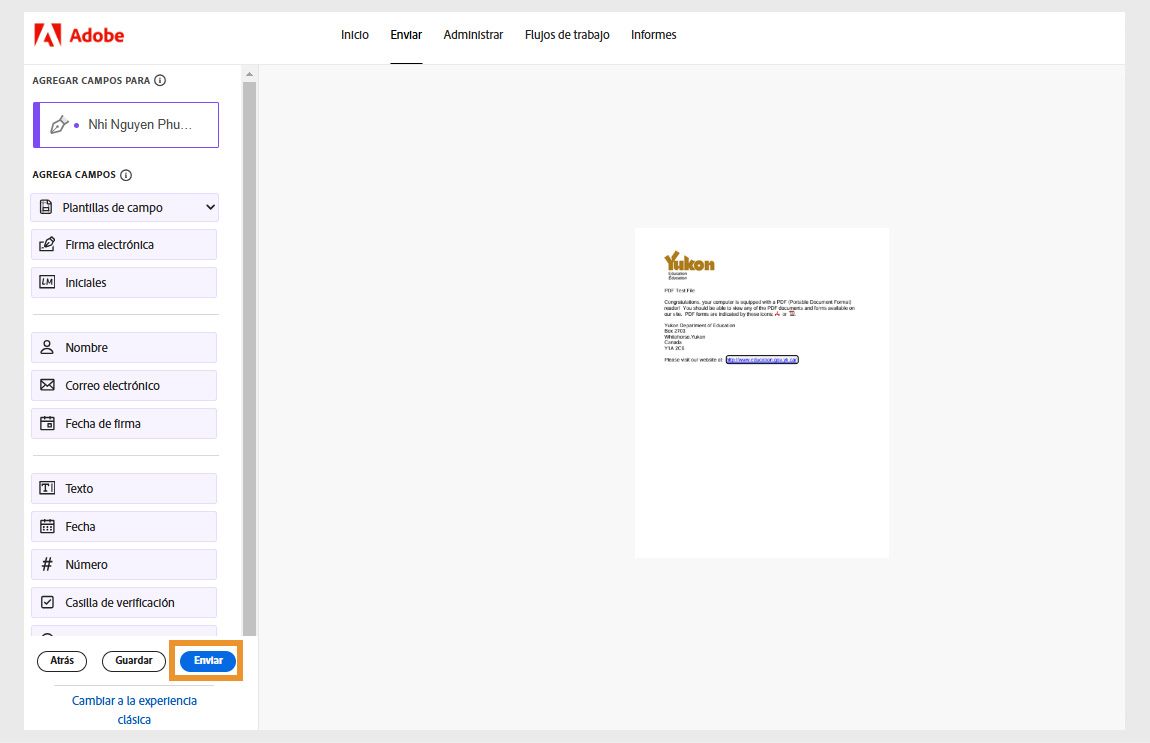Click the field panel scrollbar
The image size is (1150, 743).
point(249,358)
